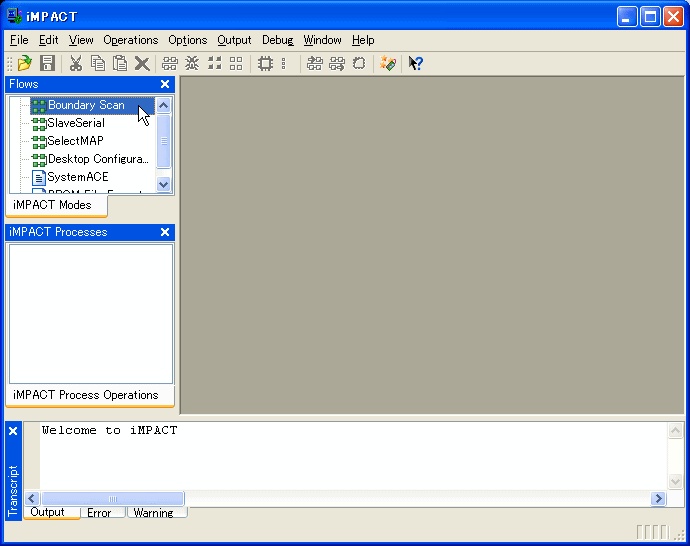Switch to the Error transcript tab
Screen dimensions: 690x546
pyautogui.click(x=102, y=513)
